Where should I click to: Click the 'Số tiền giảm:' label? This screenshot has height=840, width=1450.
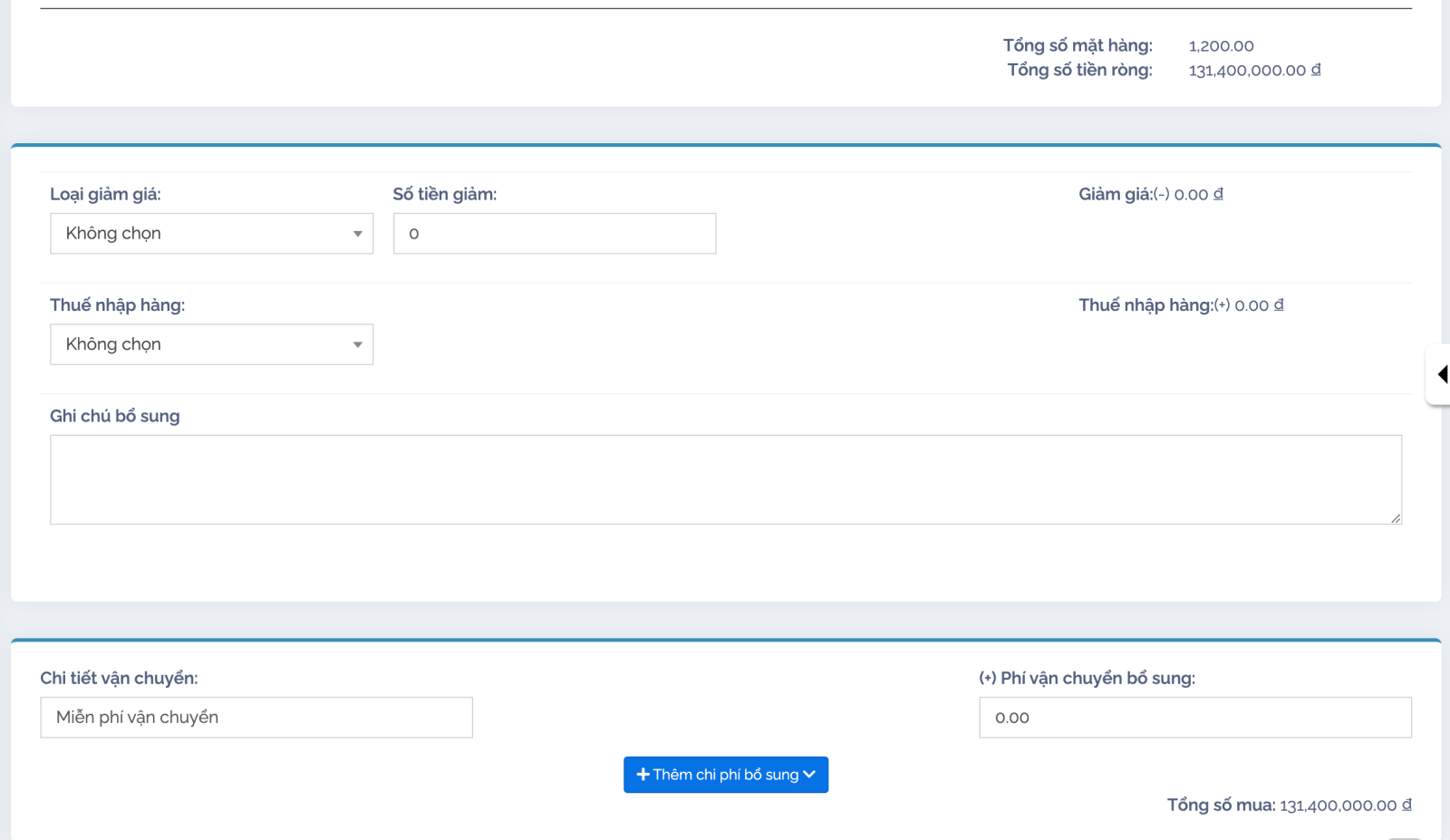444,194
